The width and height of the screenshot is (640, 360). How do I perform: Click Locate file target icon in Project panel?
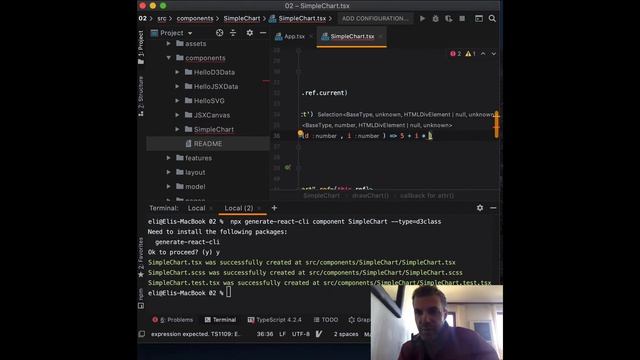(220, 33)
